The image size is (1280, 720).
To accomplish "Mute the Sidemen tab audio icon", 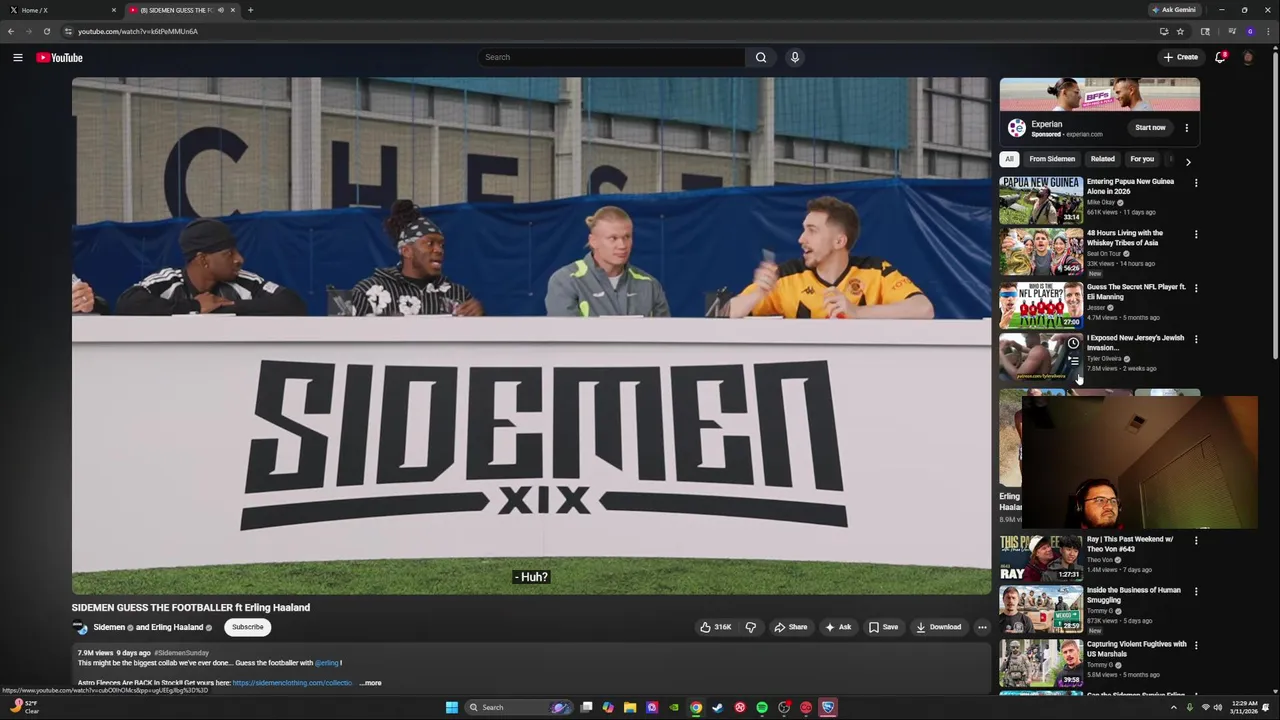I will [x=220, y=10].
